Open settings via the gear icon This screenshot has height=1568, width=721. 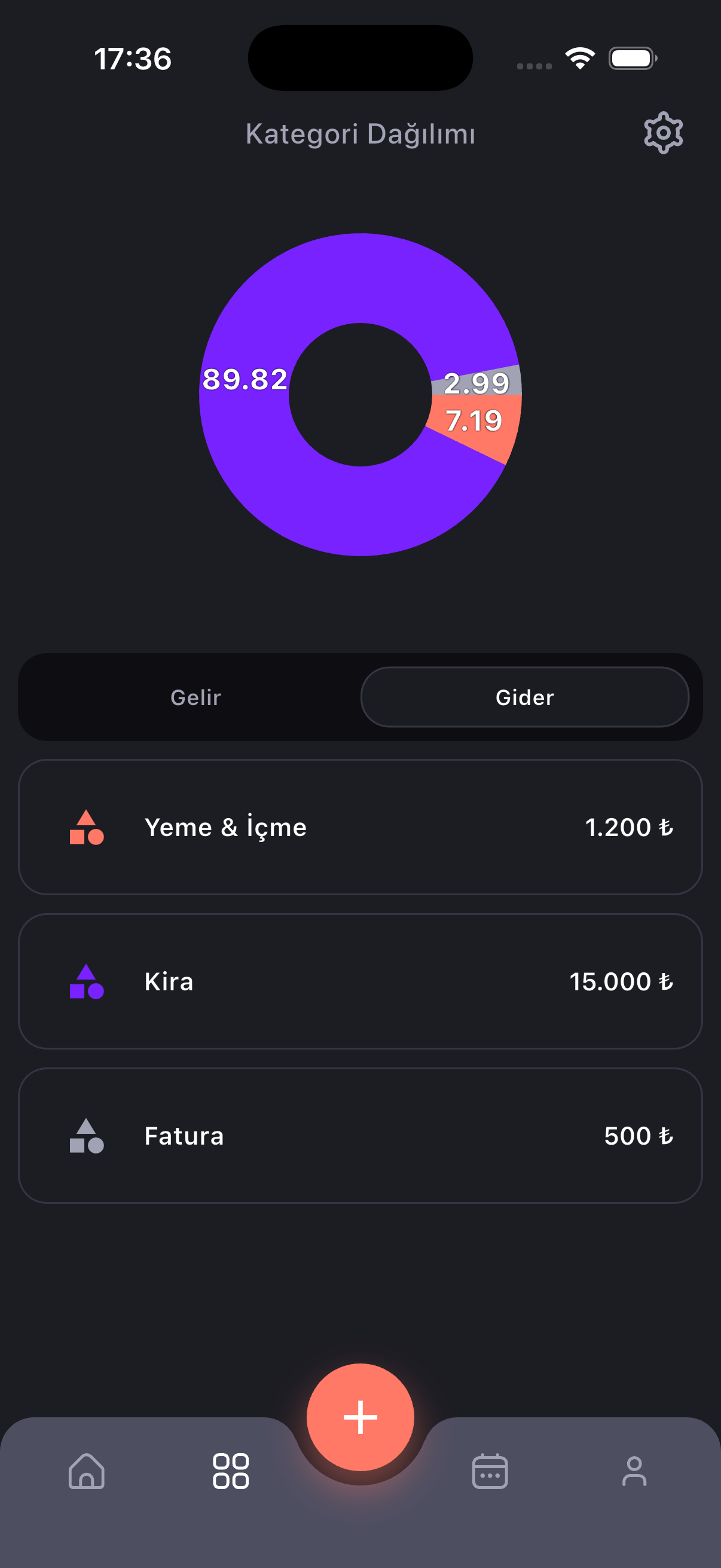662,133
